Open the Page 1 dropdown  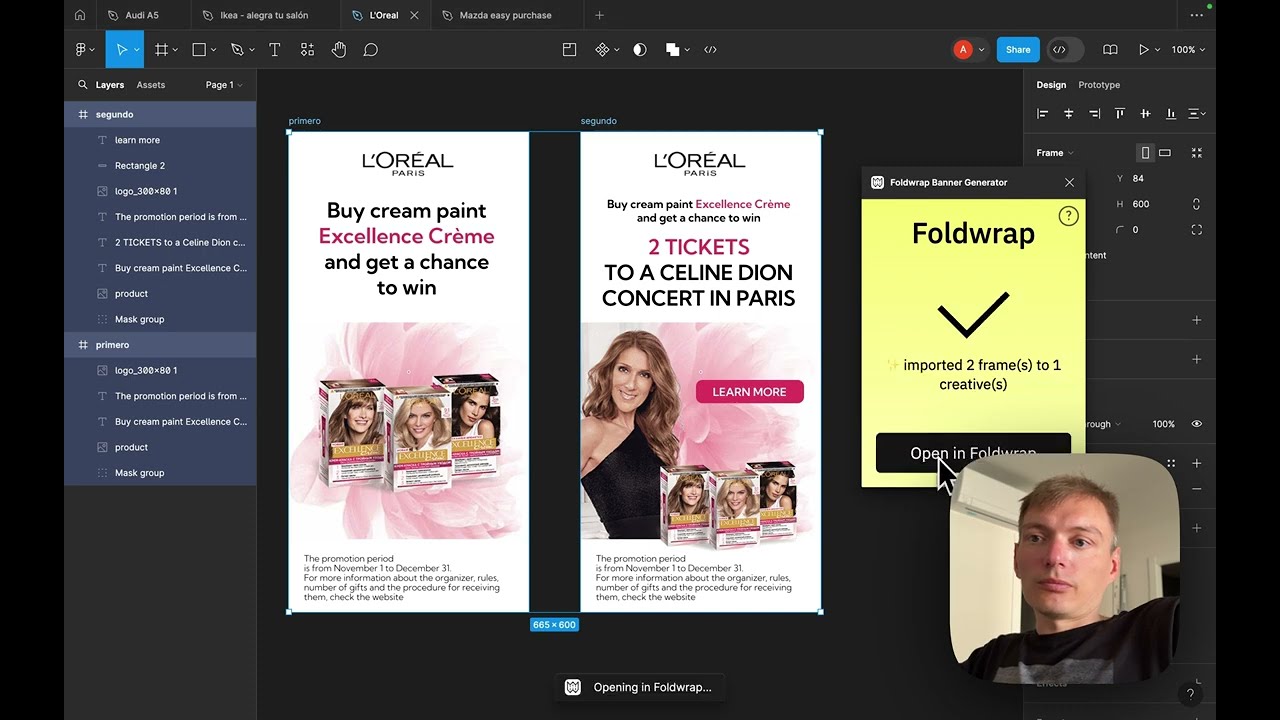224,85
